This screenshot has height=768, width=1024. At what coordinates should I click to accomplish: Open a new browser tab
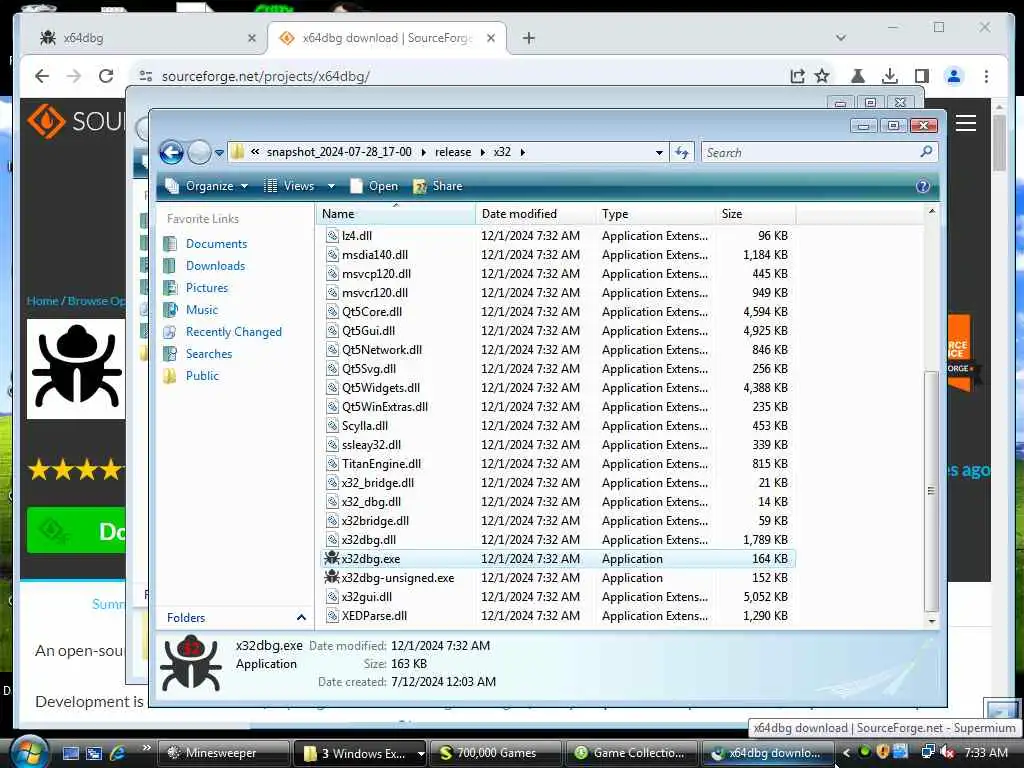tap(528, 38)
